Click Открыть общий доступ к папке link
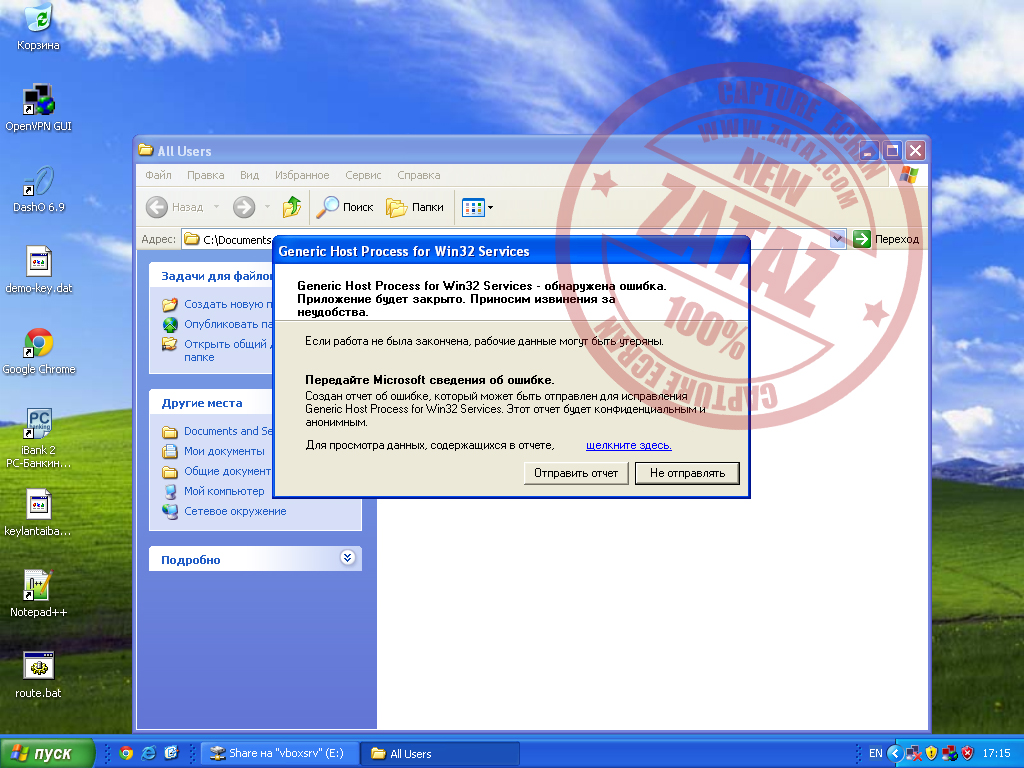This screenshot has height=768, width=1024. [x=218, y=350]
